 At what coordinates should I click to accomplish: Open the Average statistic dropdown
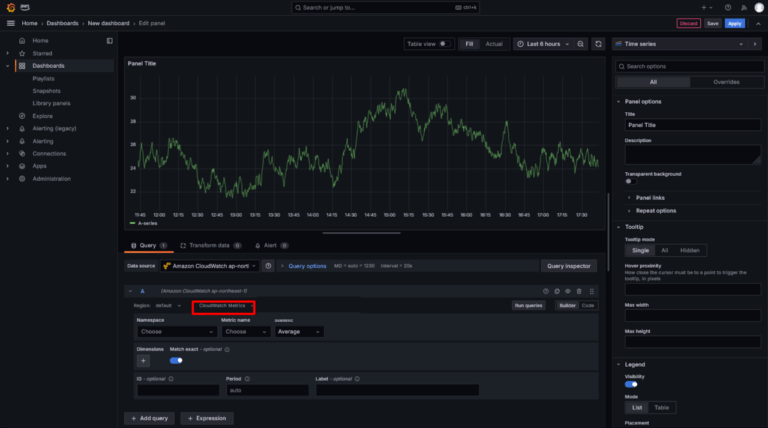(x=299, y=332)
